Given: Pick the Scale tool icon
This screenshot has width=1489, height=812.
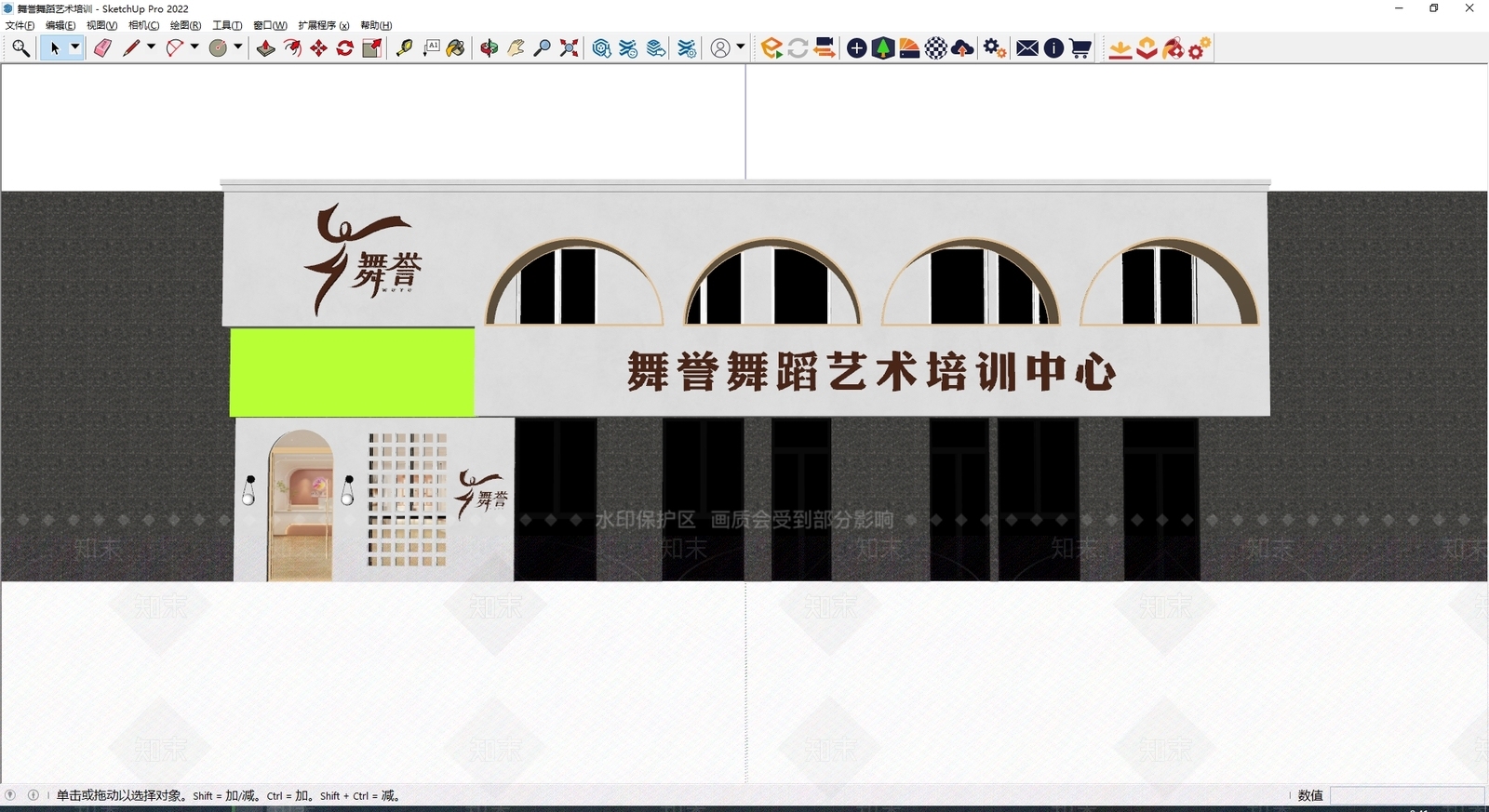Looking at the screenshot, I should tap(371, 48).
